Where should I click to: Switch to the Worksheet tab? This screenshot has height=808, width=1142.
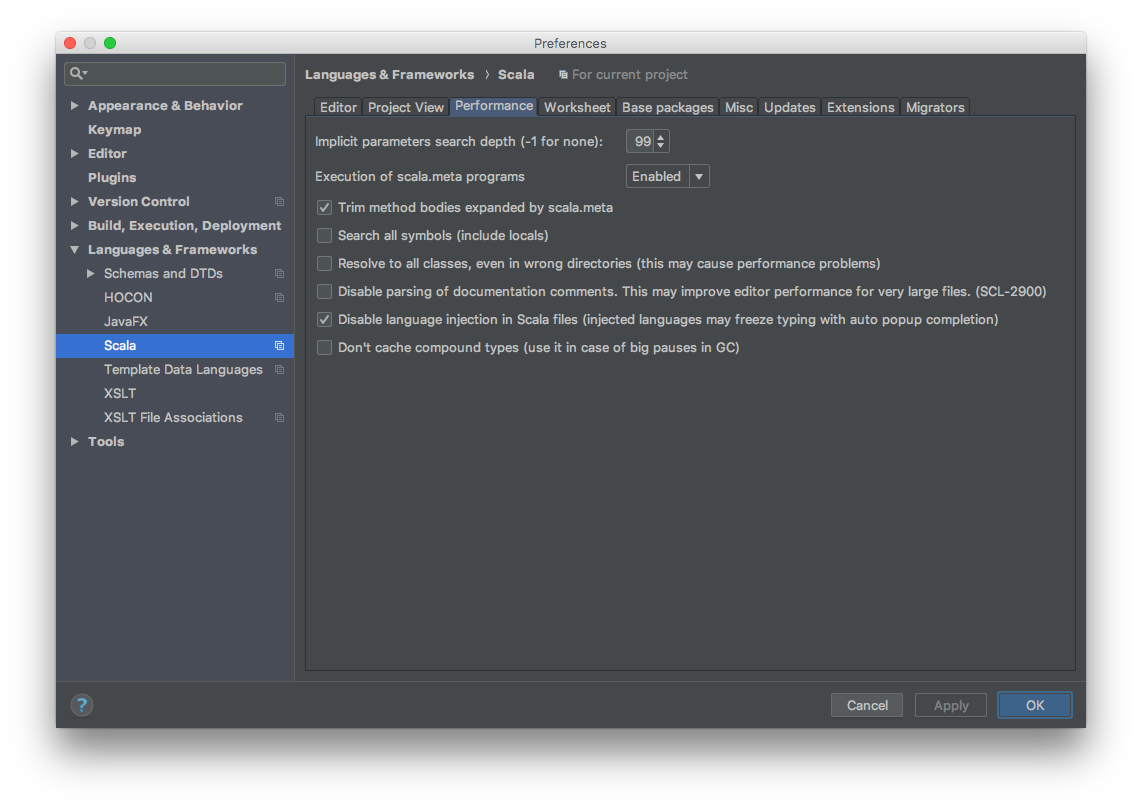(577, 107)
